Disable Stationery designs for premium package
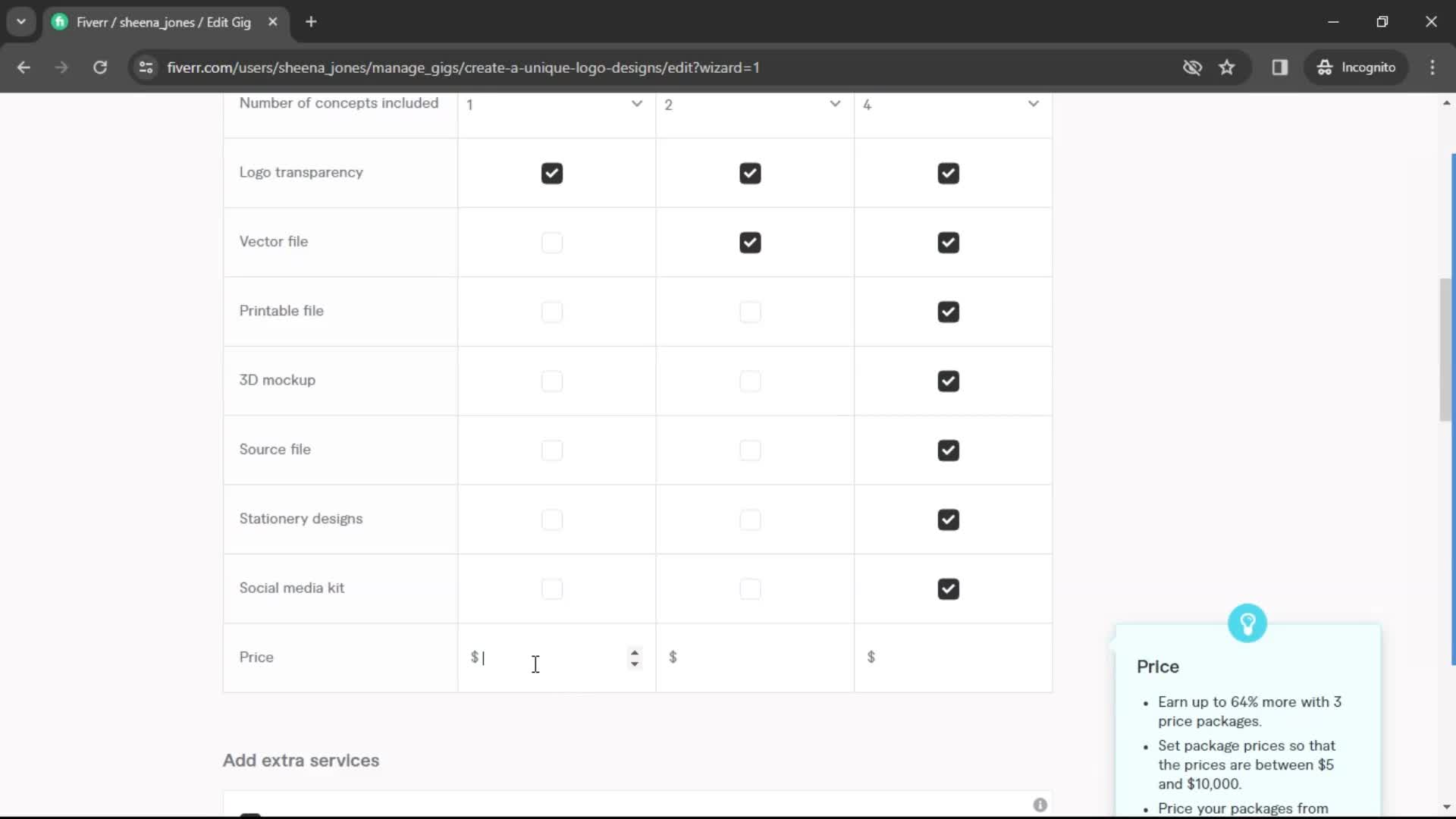The image size is (1456, 819). pyautogui.click(x=948, y=518)
